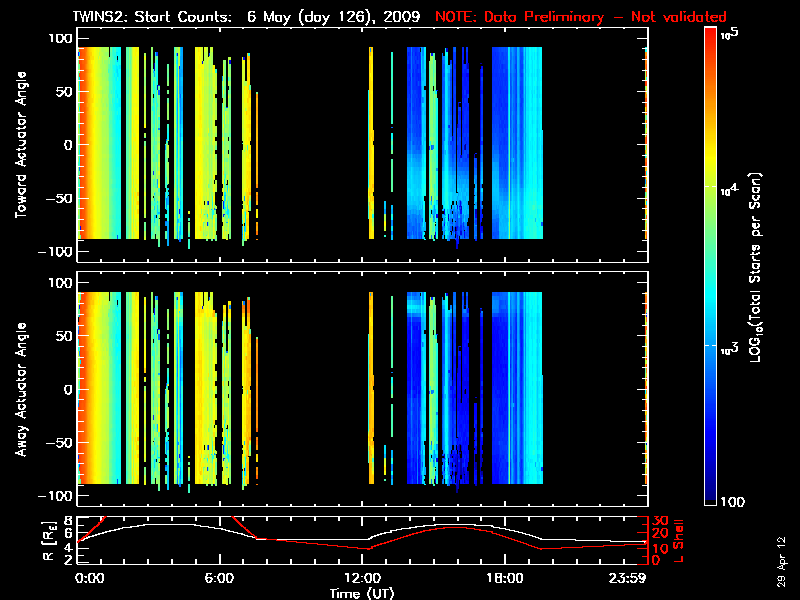Click the '29 Apr 12' date stamp
Screen dimensions: 800x600
click(x=781, y=552)
